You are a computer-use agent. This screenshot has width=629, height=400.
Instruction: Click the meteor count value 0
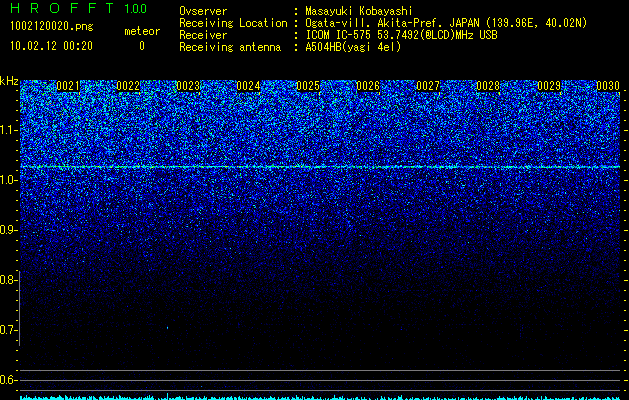click(x=142, y=46)
